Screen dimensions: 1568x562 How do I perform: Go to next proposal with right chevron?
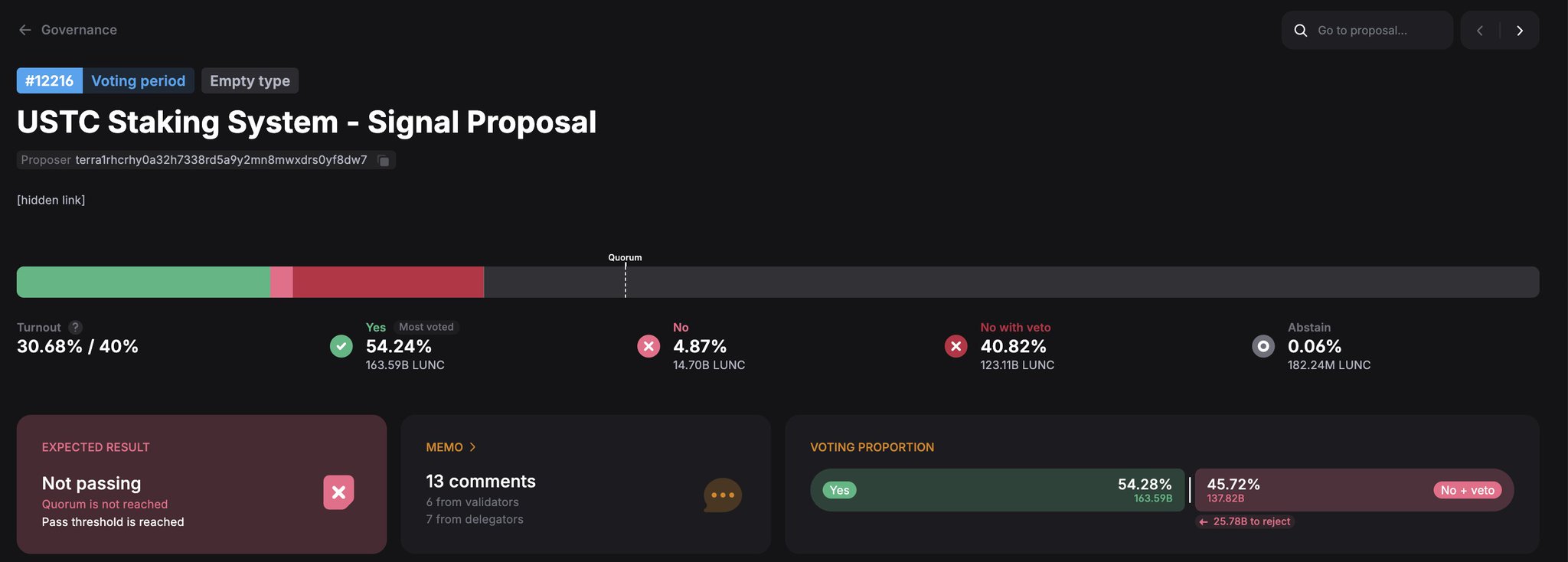tap(1520, 31)
